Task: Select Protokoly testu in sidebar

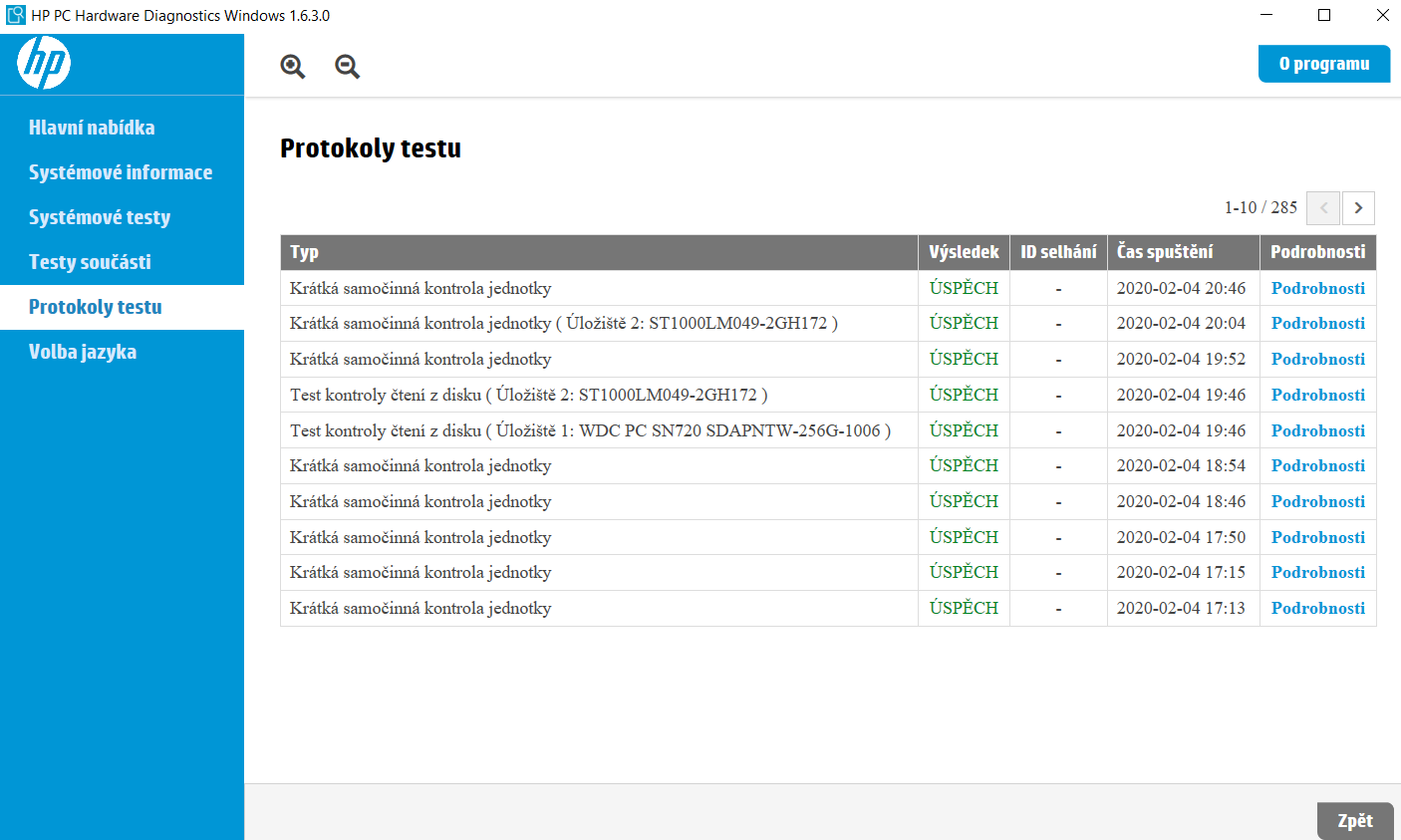Action: point(96,307)
